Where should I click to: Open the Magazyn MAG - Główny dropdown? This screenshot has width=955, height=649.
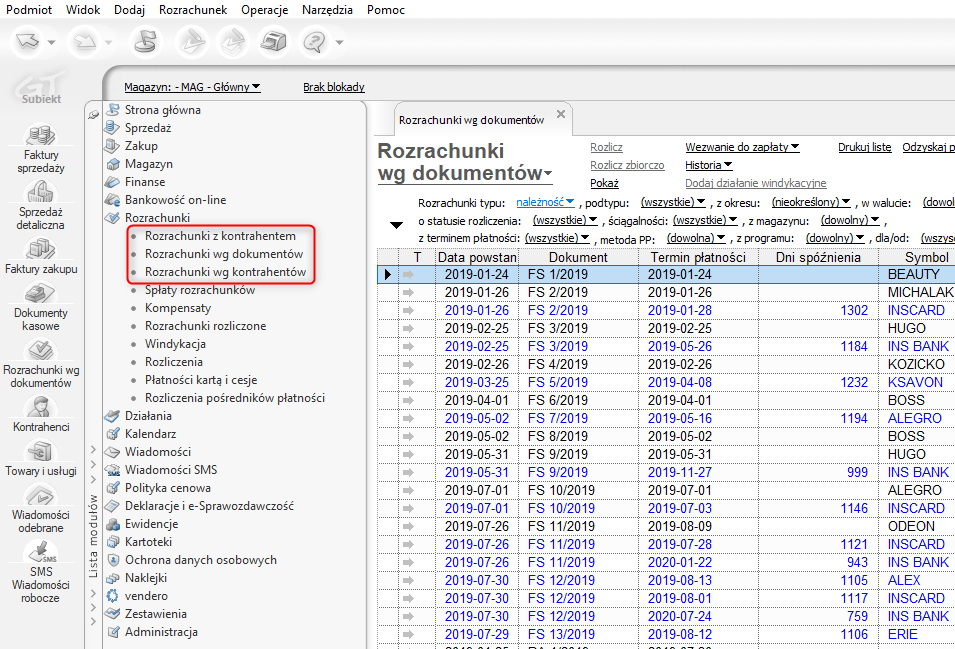point(192,87)
